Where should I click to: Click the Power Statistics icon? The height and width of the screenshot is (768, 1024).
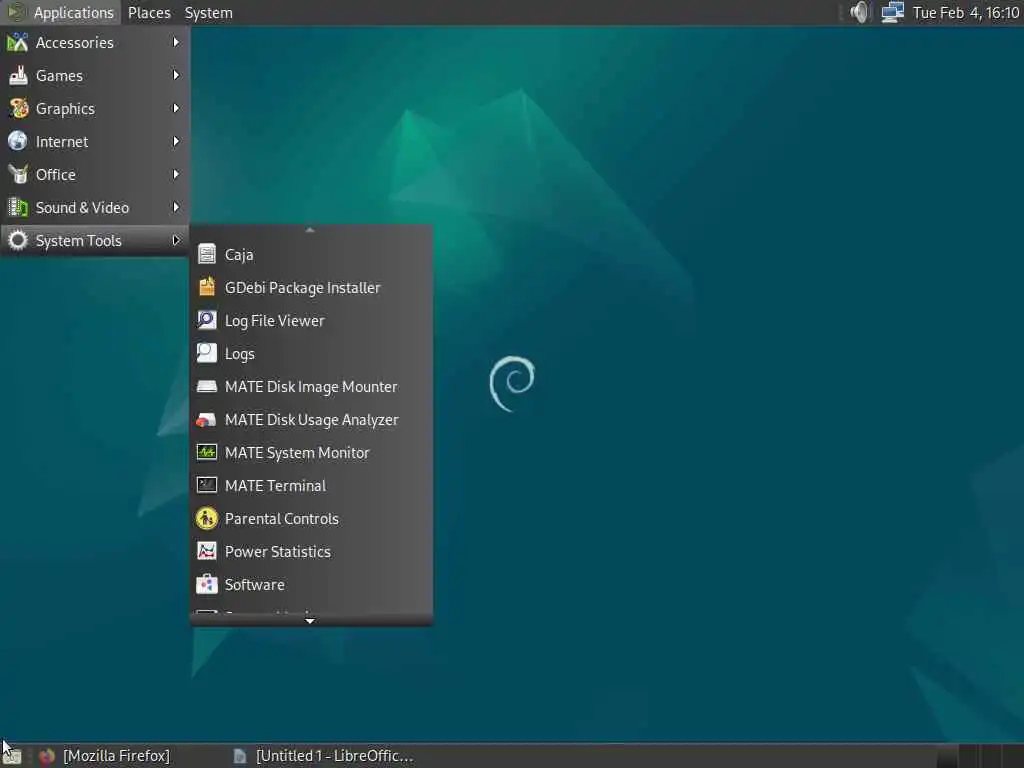coord(207,551)
